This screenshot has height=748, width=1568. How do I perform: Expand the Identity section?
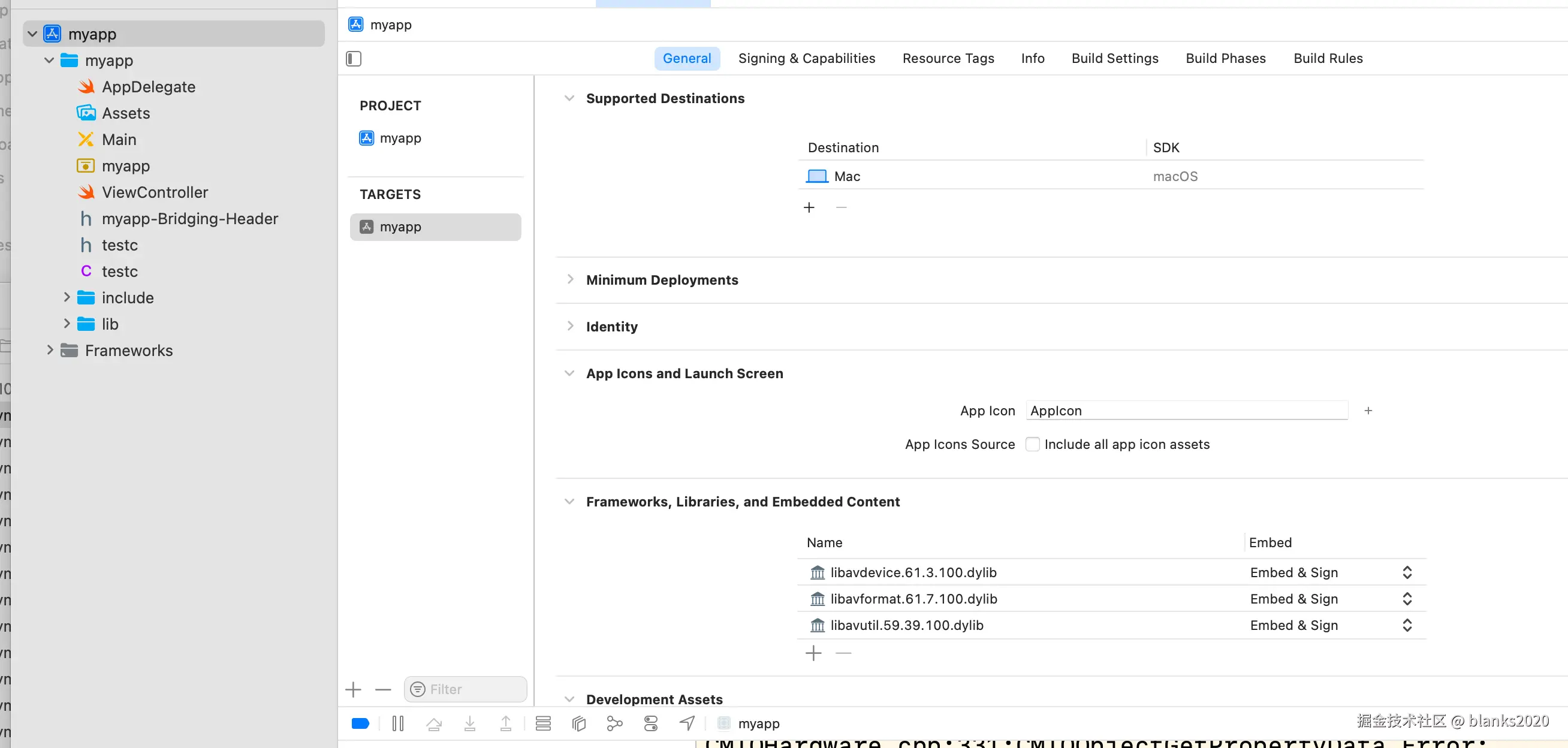pyautogui.click(x=570, y=326)
